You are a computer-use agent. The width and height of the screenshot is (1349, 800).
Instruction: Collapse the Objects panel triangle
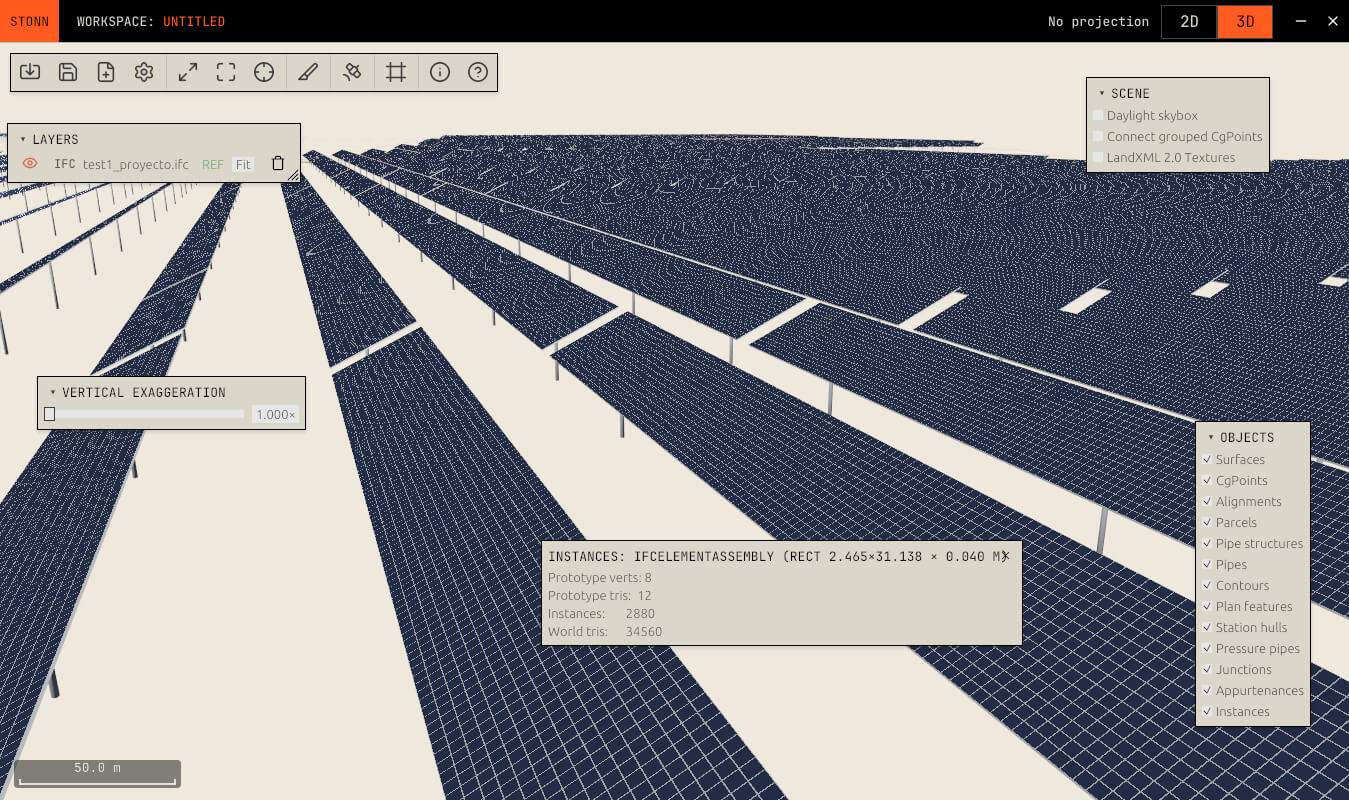[x=1211, y=438]
